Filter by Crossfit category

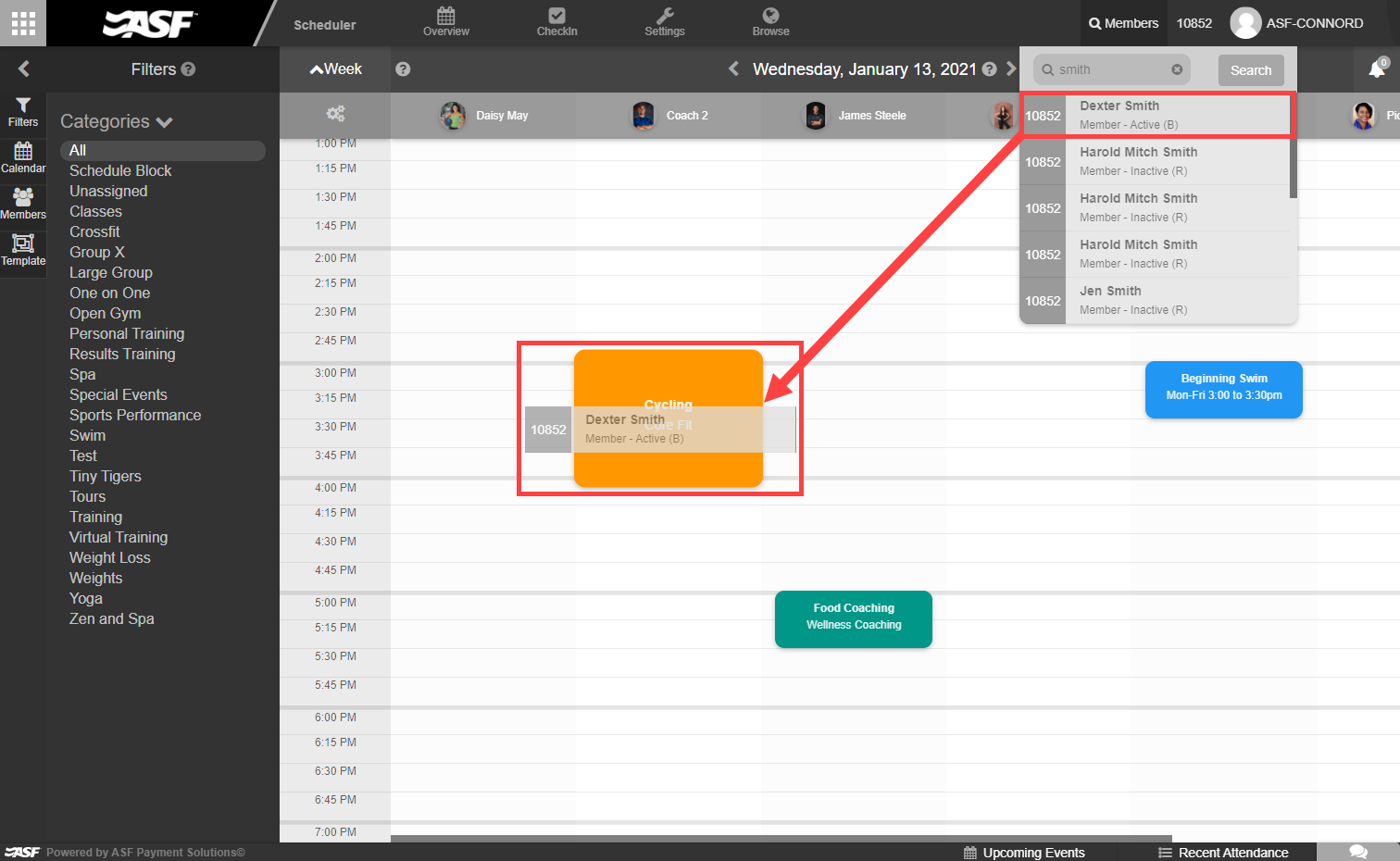click(94, 231)
